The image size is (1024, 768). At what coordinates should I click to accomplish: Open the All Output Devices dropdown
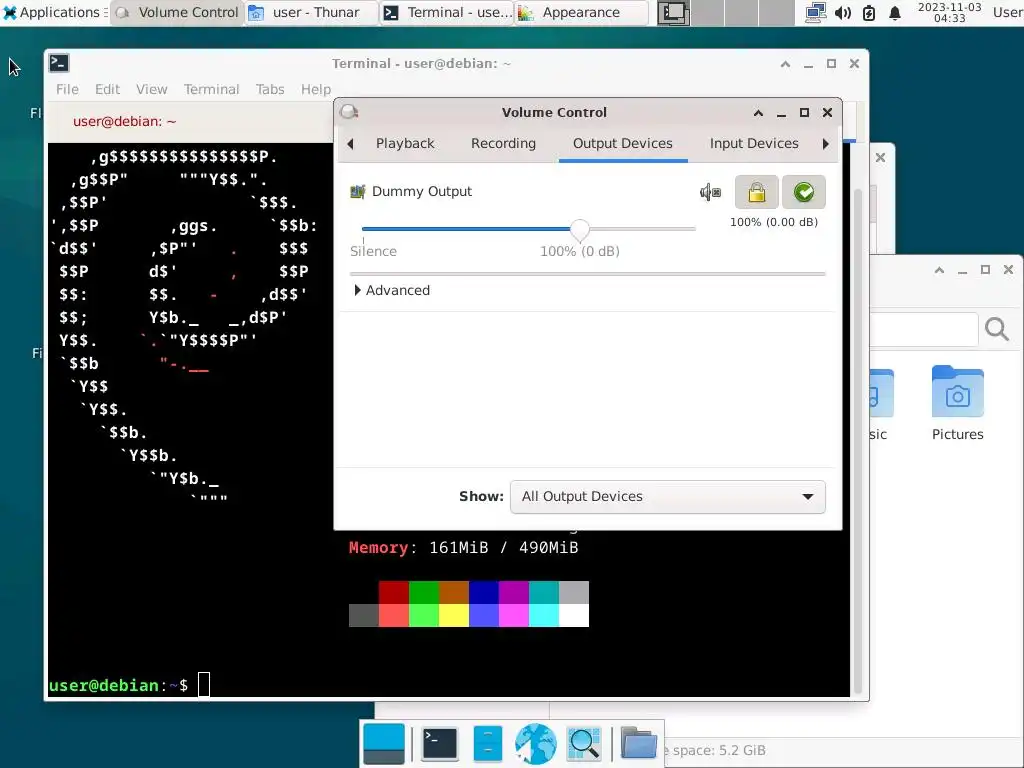click(667, 497)
